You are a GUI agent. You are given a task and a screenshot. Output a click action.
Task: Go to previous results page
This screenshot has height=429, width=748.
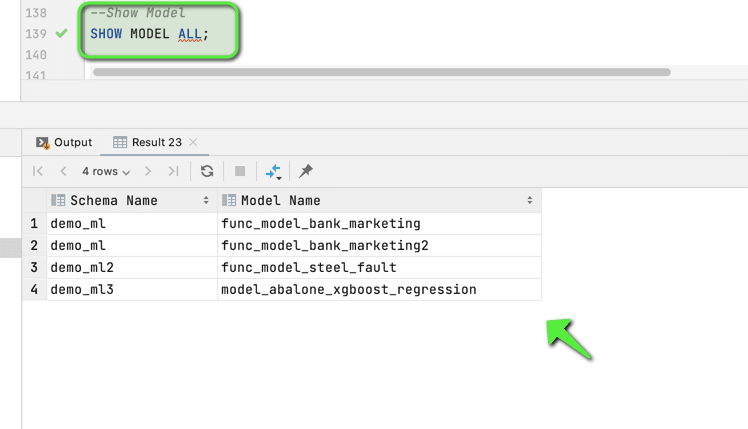(x=63, y=171)
